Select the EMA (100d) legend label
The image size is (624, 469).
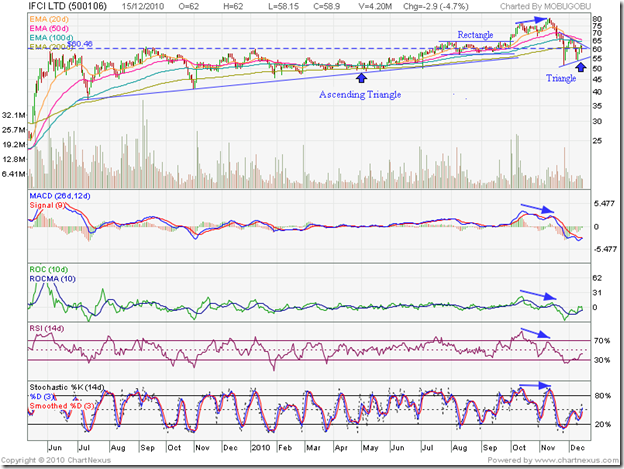click(x=51, y=37)
